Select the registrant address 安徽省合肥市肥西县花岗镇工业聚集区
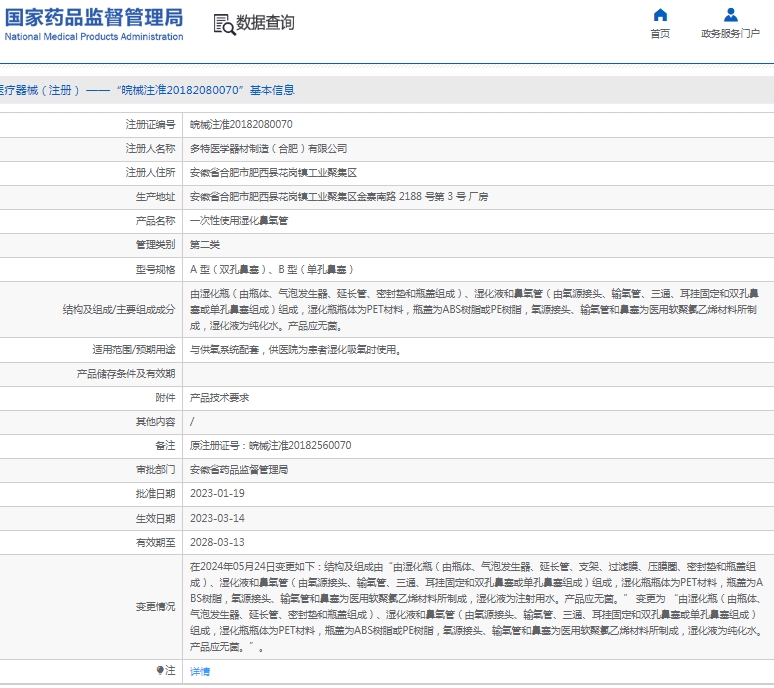Viewport: 774px width, 688px height. [273, 173]
